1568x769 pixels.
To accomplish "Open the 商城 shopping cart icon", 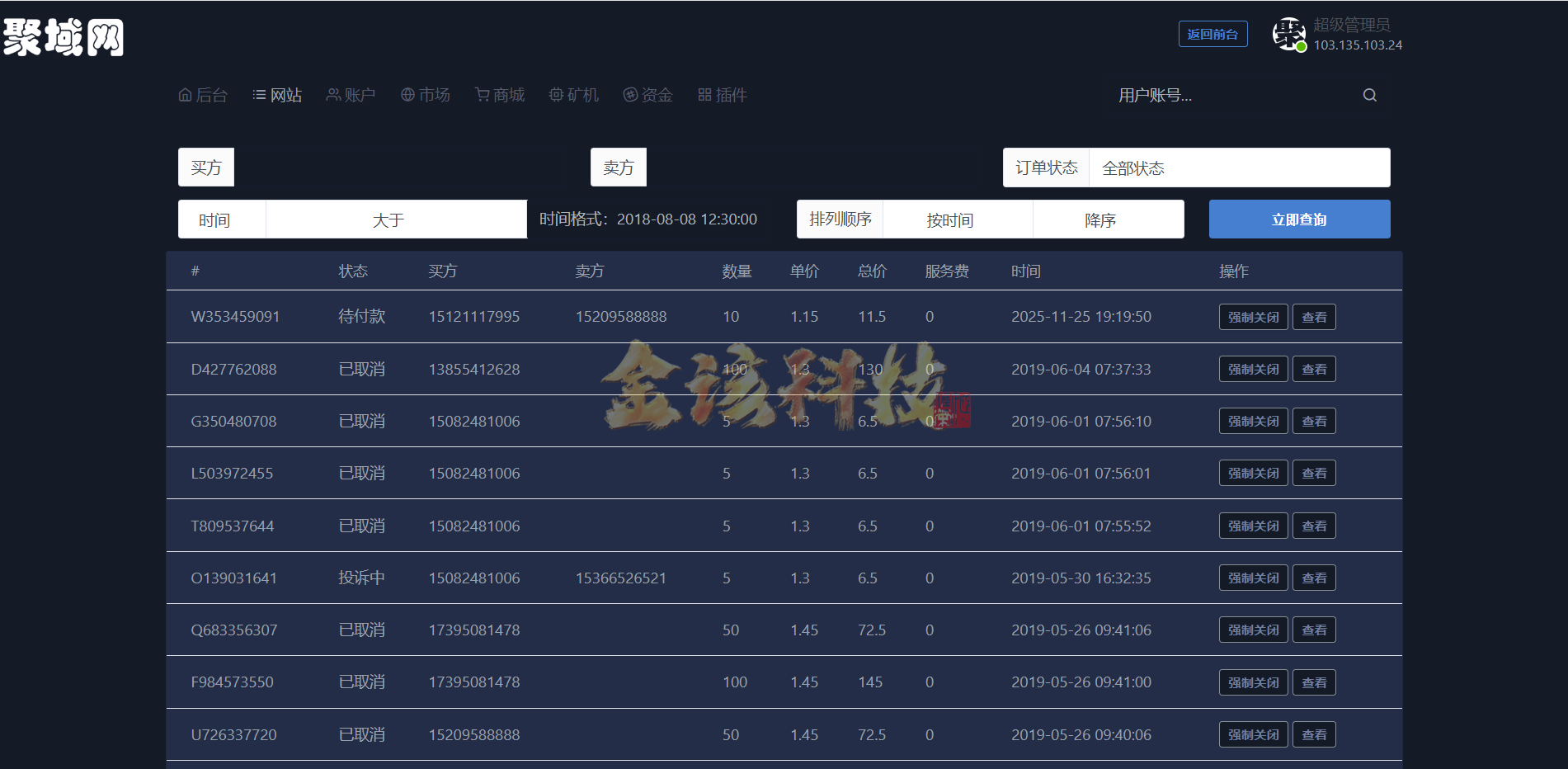I will click(481, 94).
